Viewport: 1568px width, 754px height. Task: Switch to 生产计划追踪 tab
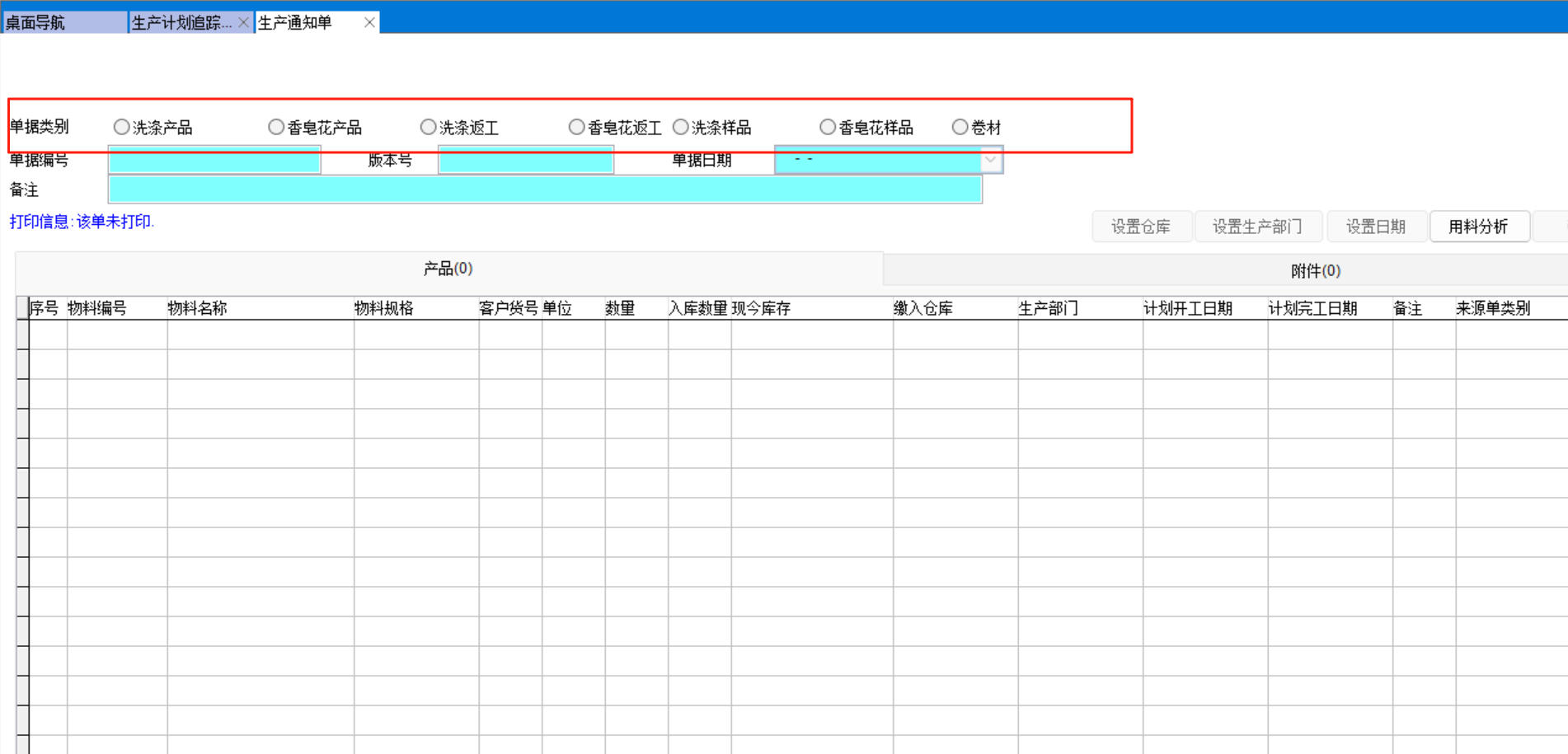tap(181, 22)
